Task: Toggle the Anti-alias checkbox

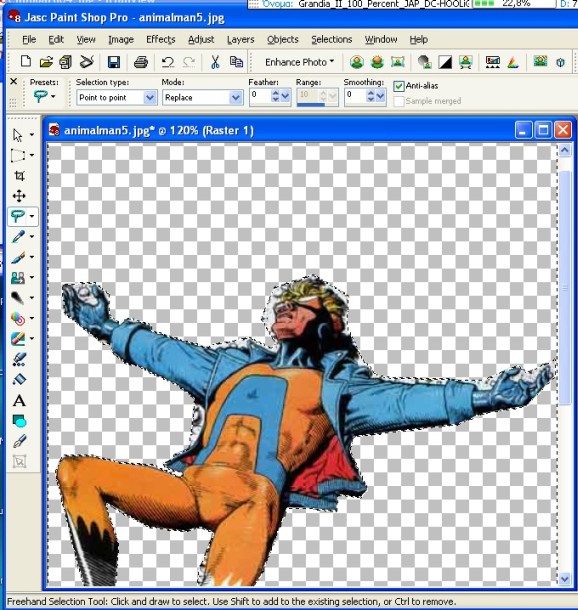Action: point(399,86)
